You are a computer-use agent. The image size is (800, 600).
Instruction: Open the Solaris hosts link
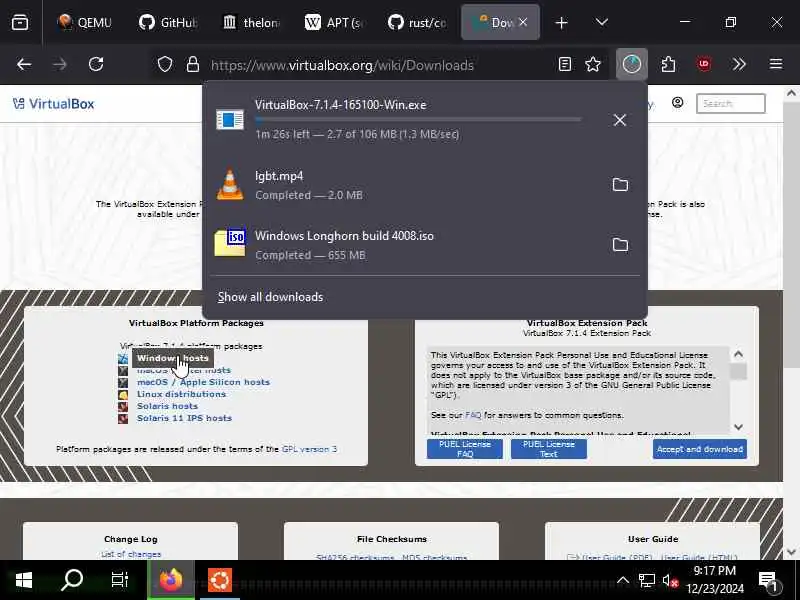[x=167, y=406]
